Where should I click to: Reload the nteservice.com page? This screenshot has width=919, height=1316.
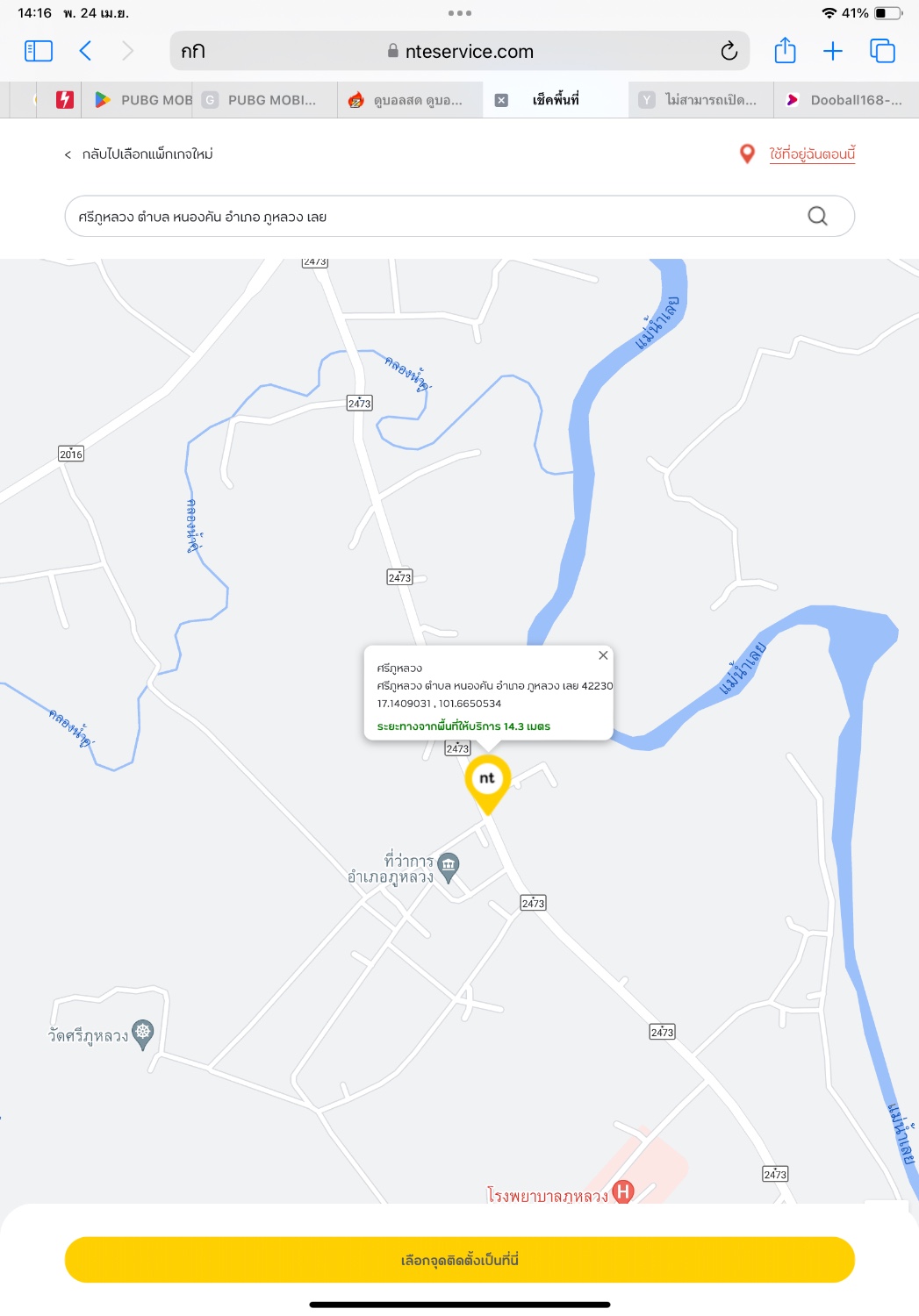[729, 51]
